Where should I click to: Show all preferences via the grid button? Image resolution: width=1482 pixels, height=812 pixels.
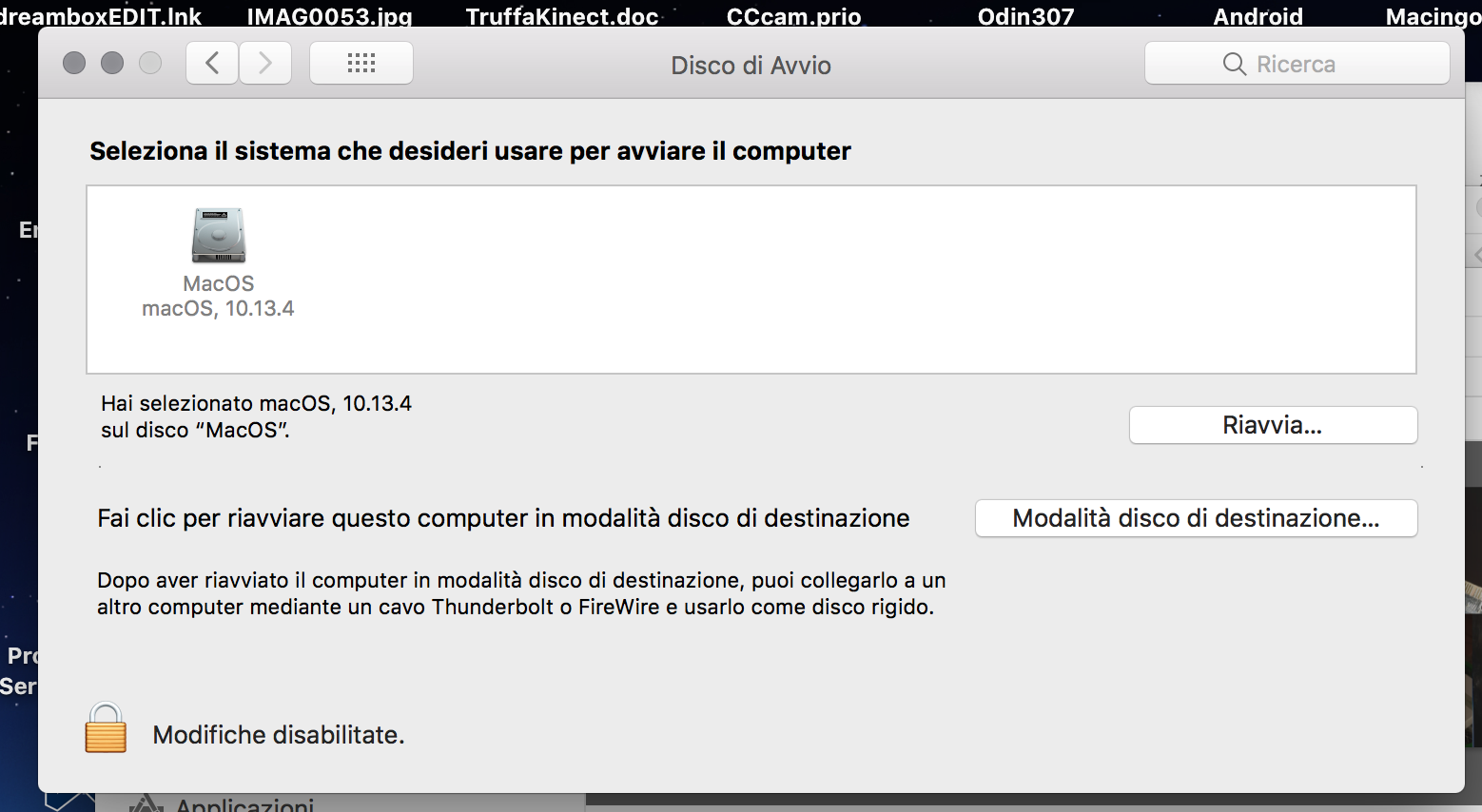point(361,64)
